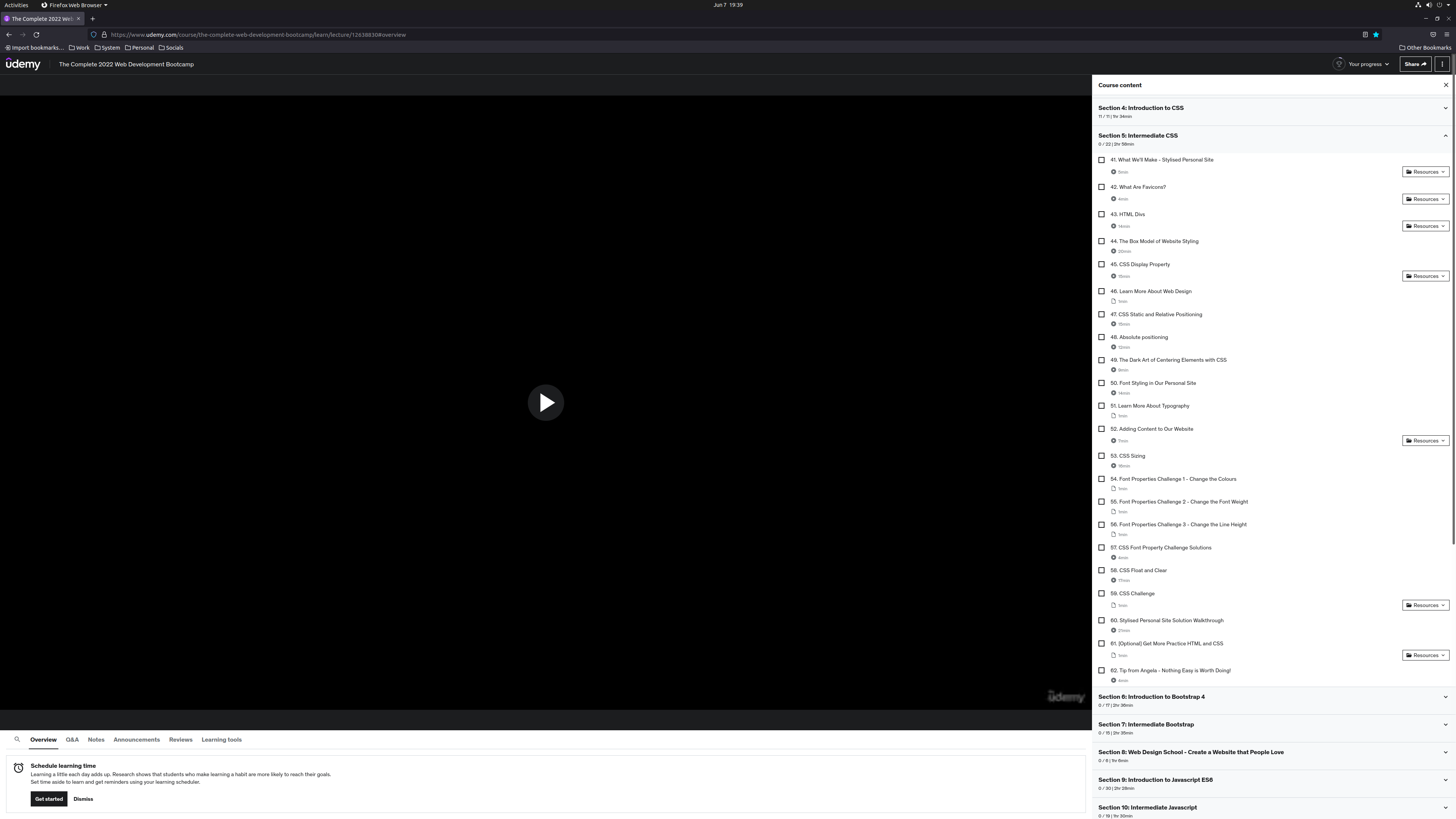Close the Course content panel
The width and height of the screenshot is (1456, 819).
coord(1446,85)
